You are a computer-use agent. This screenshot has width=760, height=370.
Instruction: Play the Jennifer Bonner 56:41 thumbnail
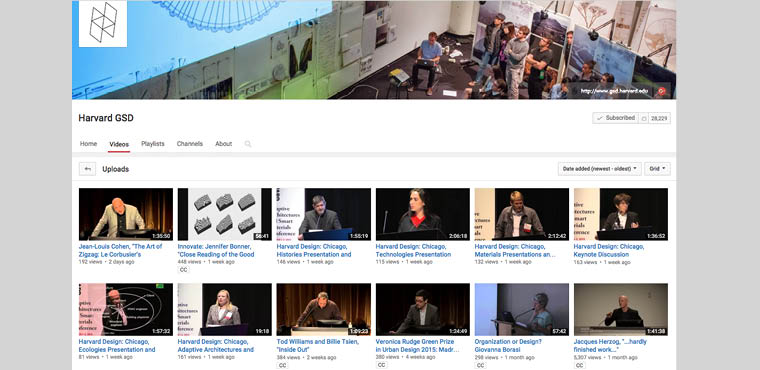click(225, 214)
